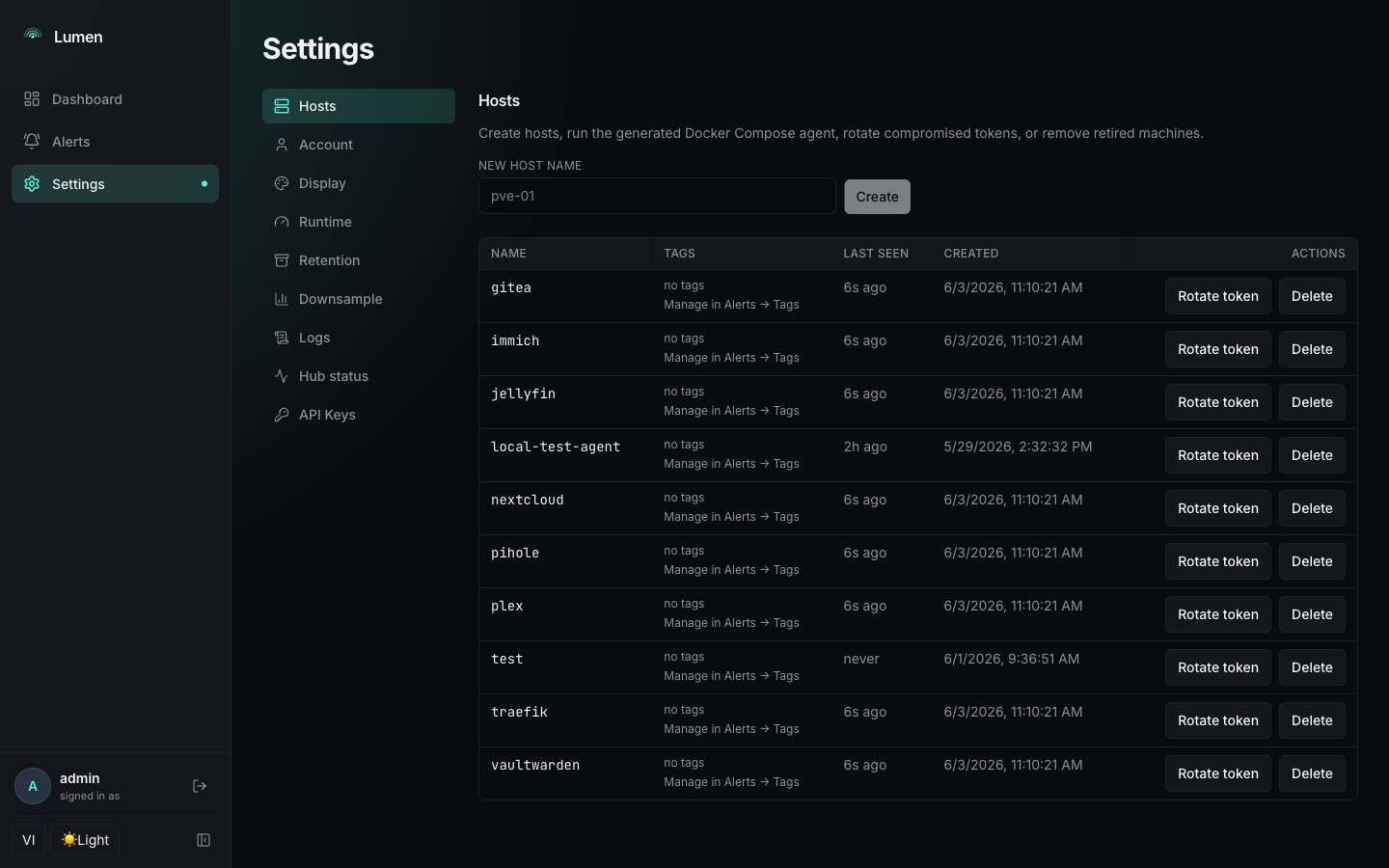This screenshot has width=1389, height=868.
Task: Click the Retention archive icon
Action: click(x=282, y=260)
